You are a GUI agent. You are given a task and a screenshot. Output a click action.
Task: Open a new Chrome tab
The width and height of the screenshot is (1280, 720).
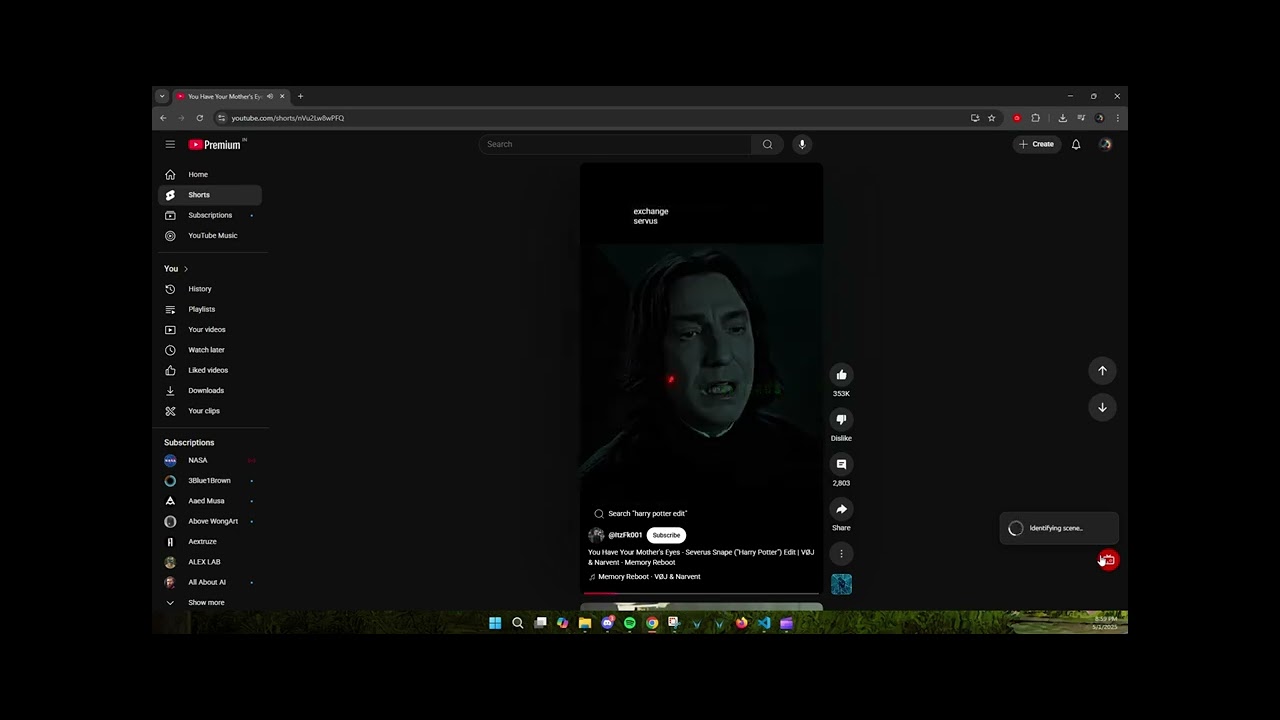coord(300,97)
